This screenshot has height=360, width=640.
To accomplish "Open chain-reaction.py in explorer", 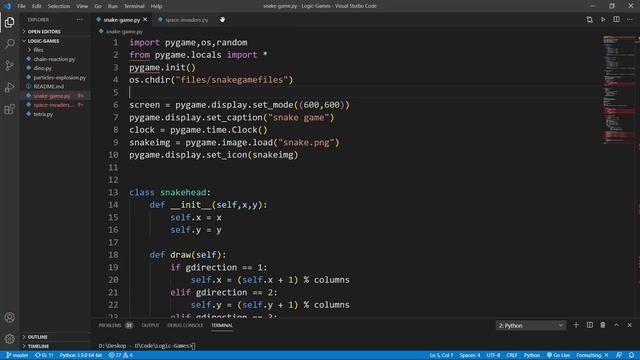I will (54, 59).
